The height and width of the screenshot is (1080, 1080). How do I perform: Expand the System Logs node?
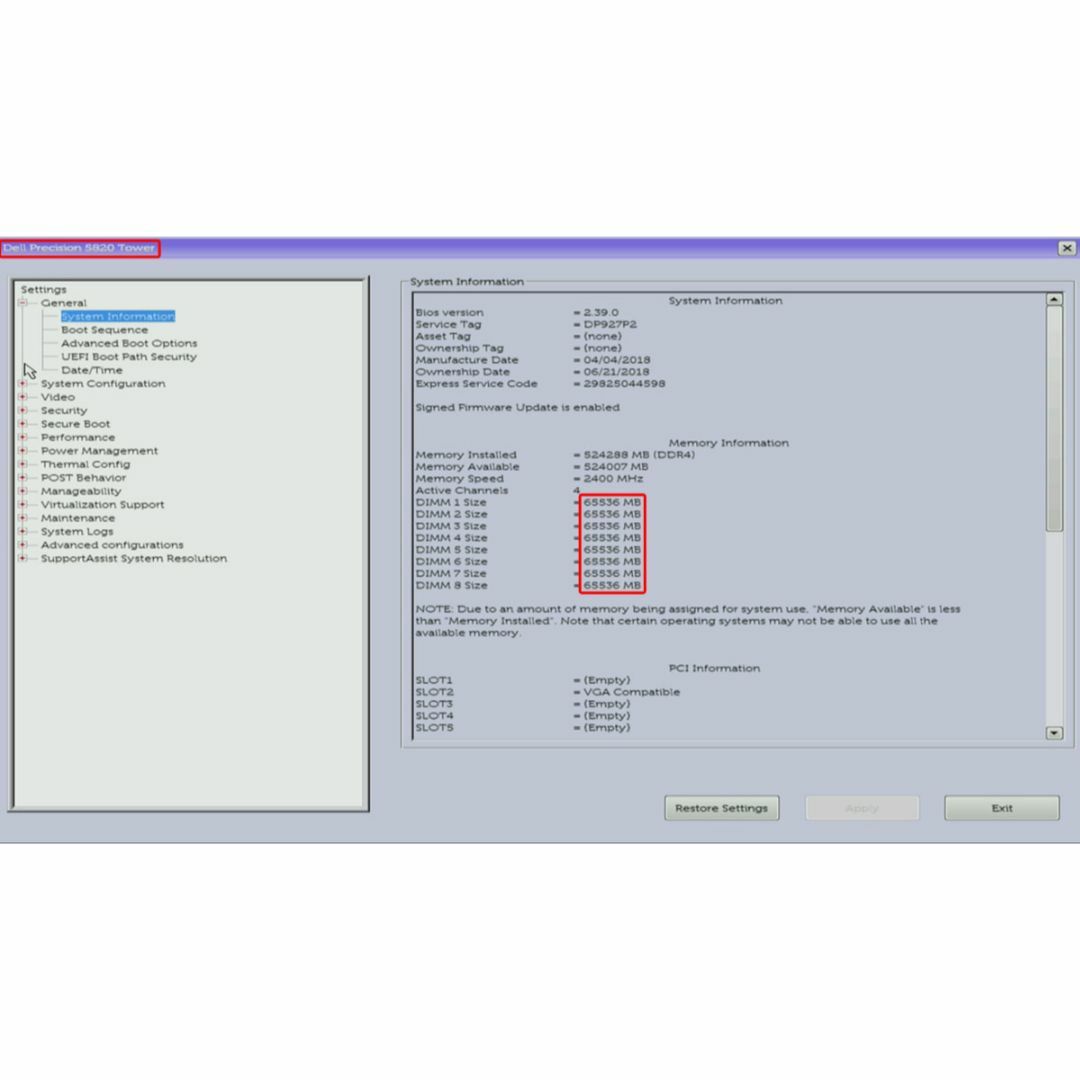(x=23, y=531)
